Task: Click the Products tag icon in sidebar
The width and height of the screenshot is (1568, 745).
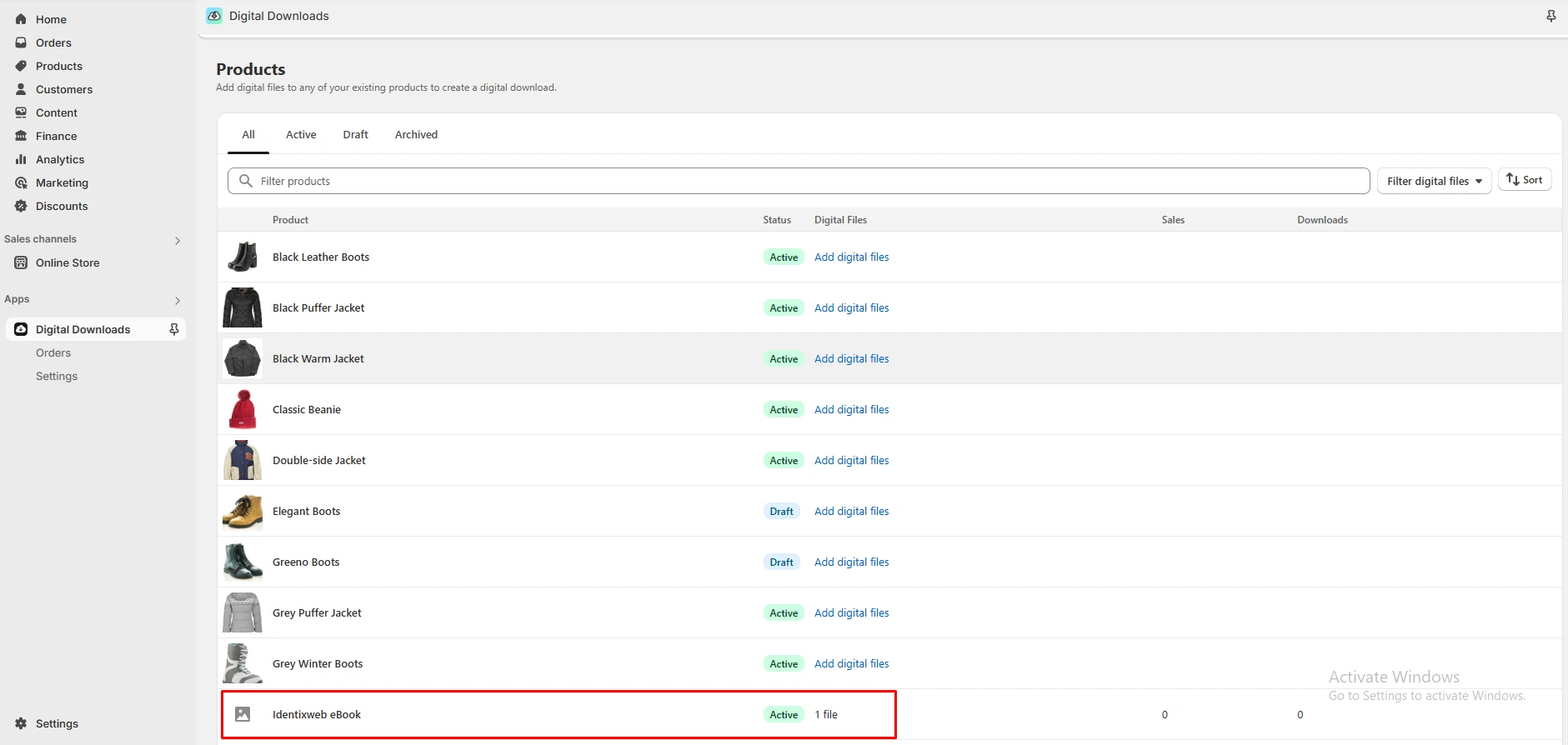Action: click(x=21, y=66)
